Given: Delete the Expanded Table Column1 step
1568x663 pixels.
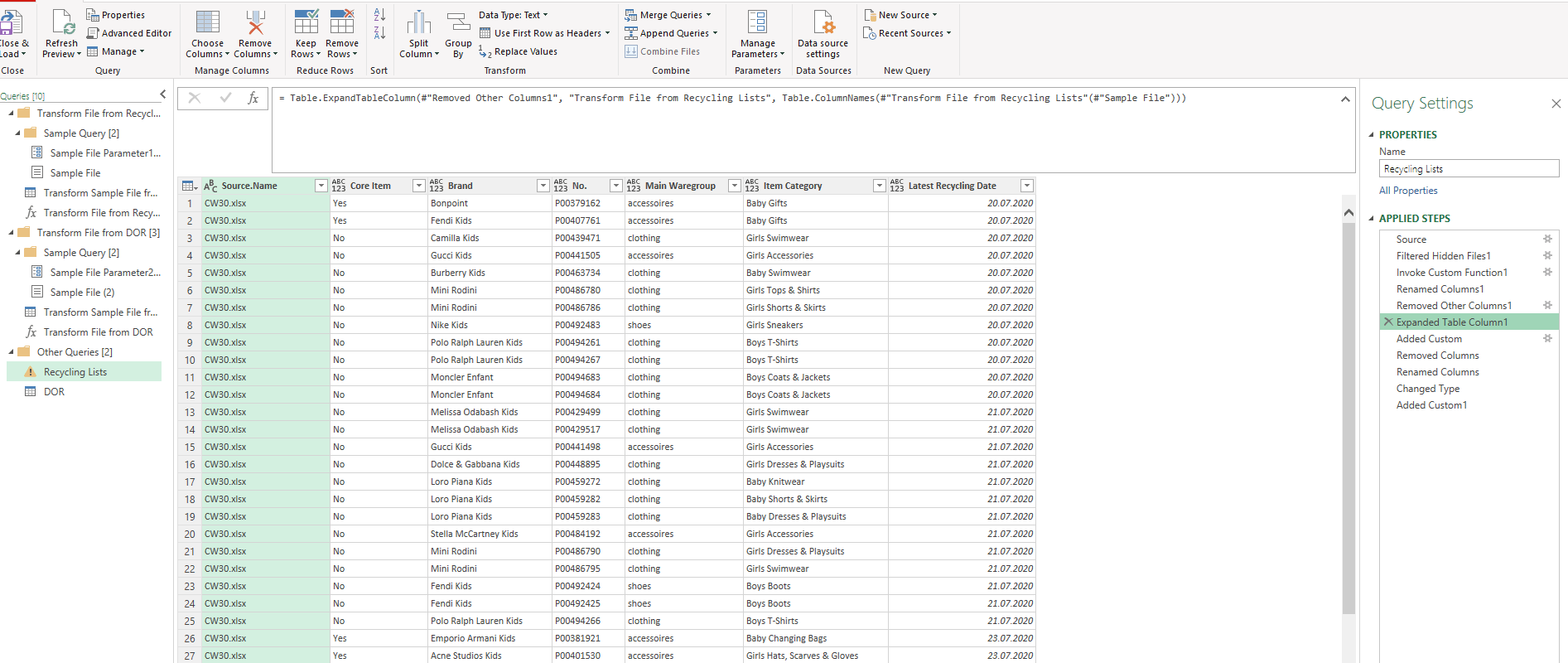Looking at the screenshot, I should coord(1388,322).
